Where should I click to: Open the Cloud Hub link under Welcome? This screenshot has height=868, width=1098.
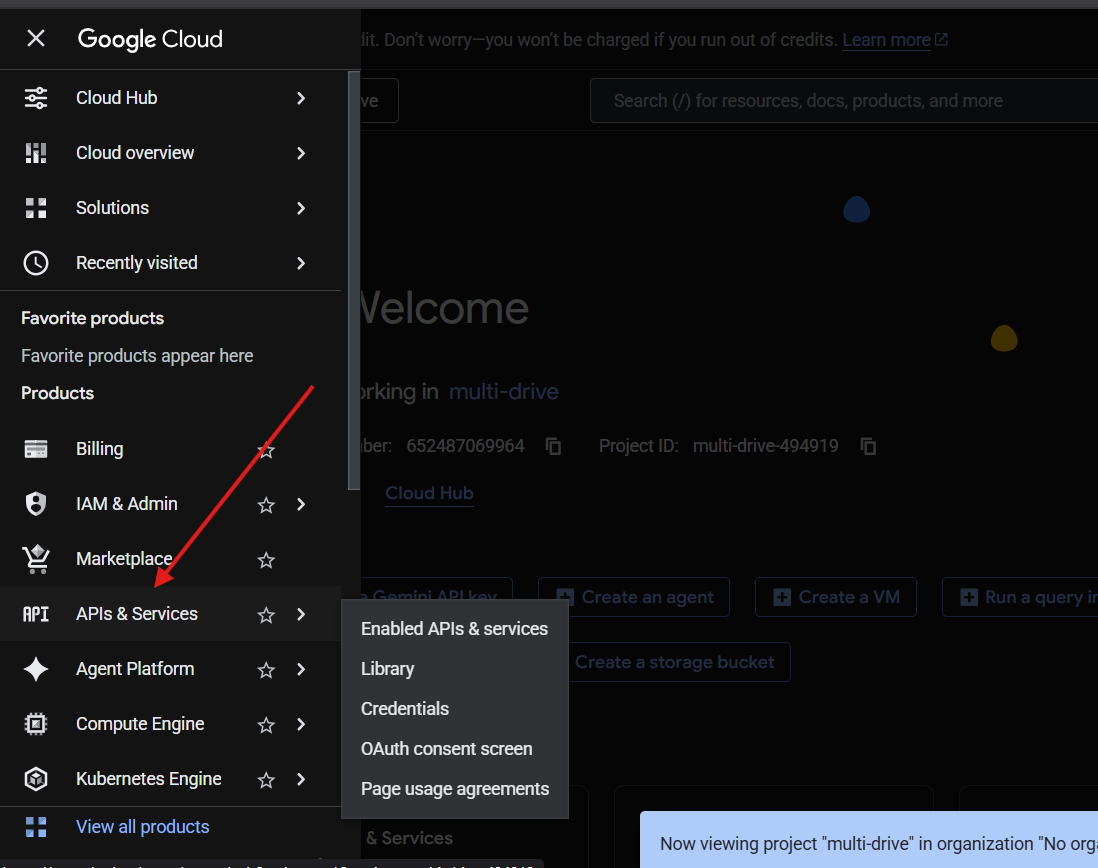point(429,493)
